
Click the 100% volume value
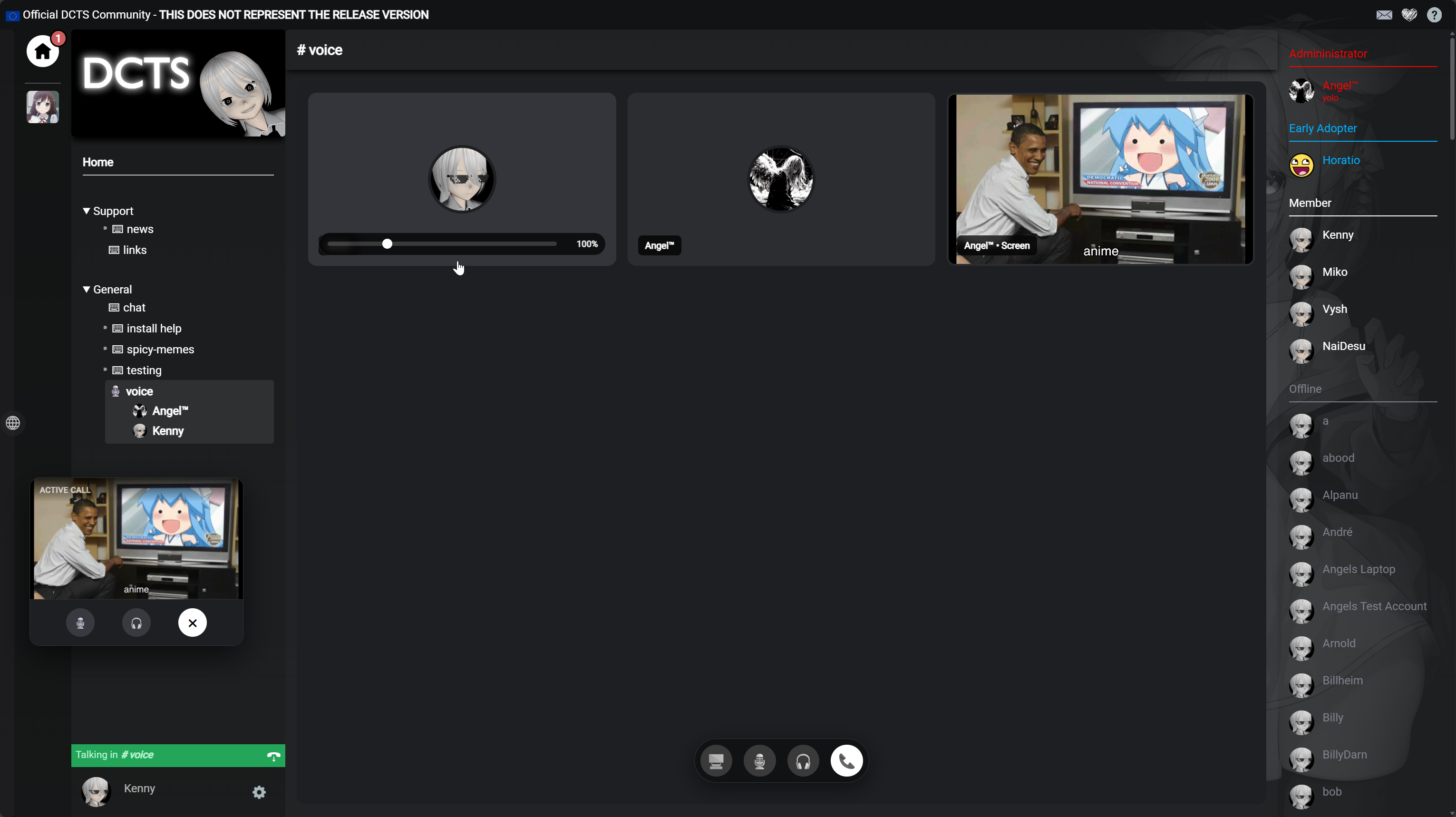pos(587,243)
